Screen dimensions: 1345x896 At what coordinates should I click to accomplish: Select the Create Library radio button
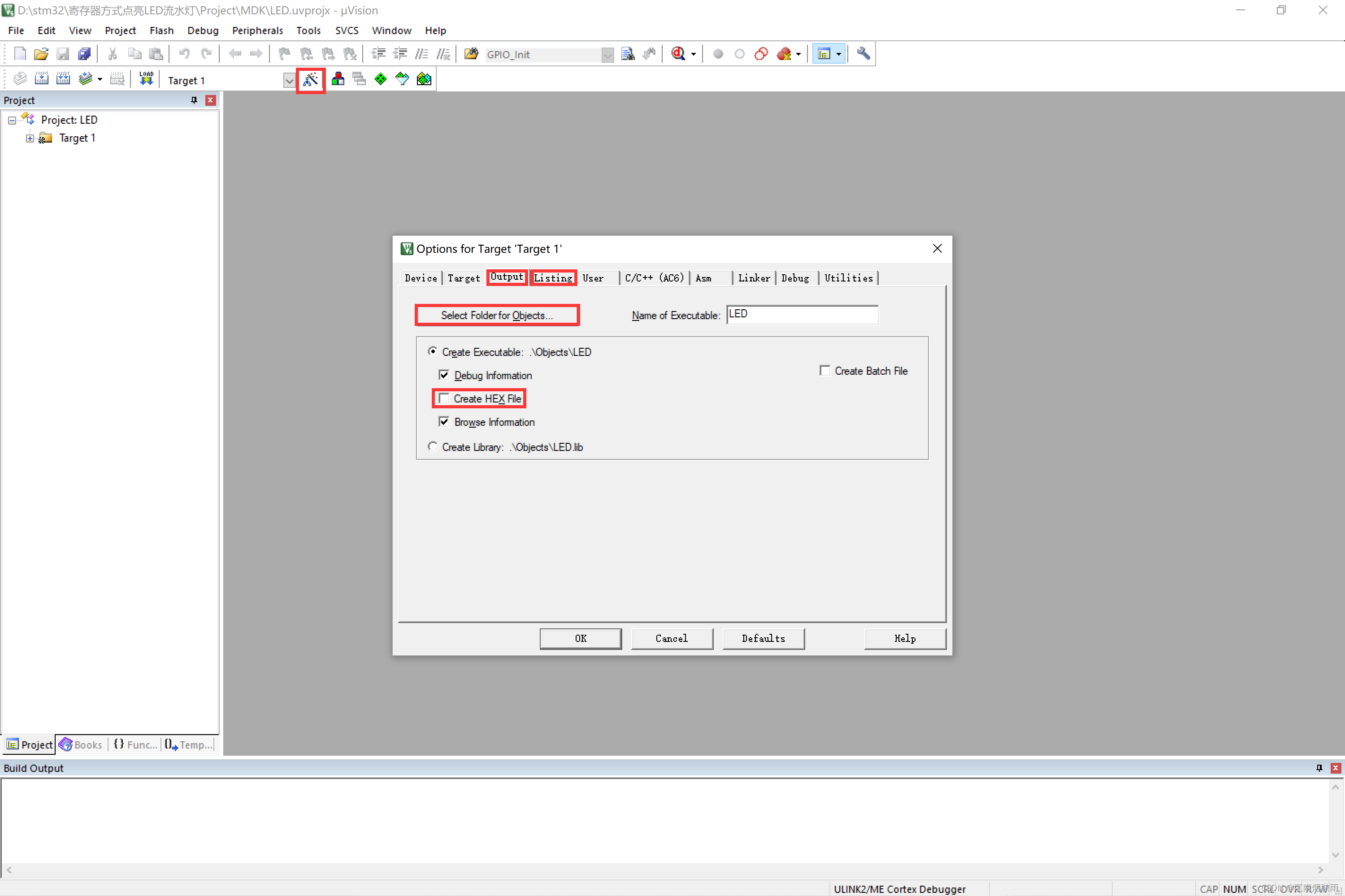tap(433, 446)
